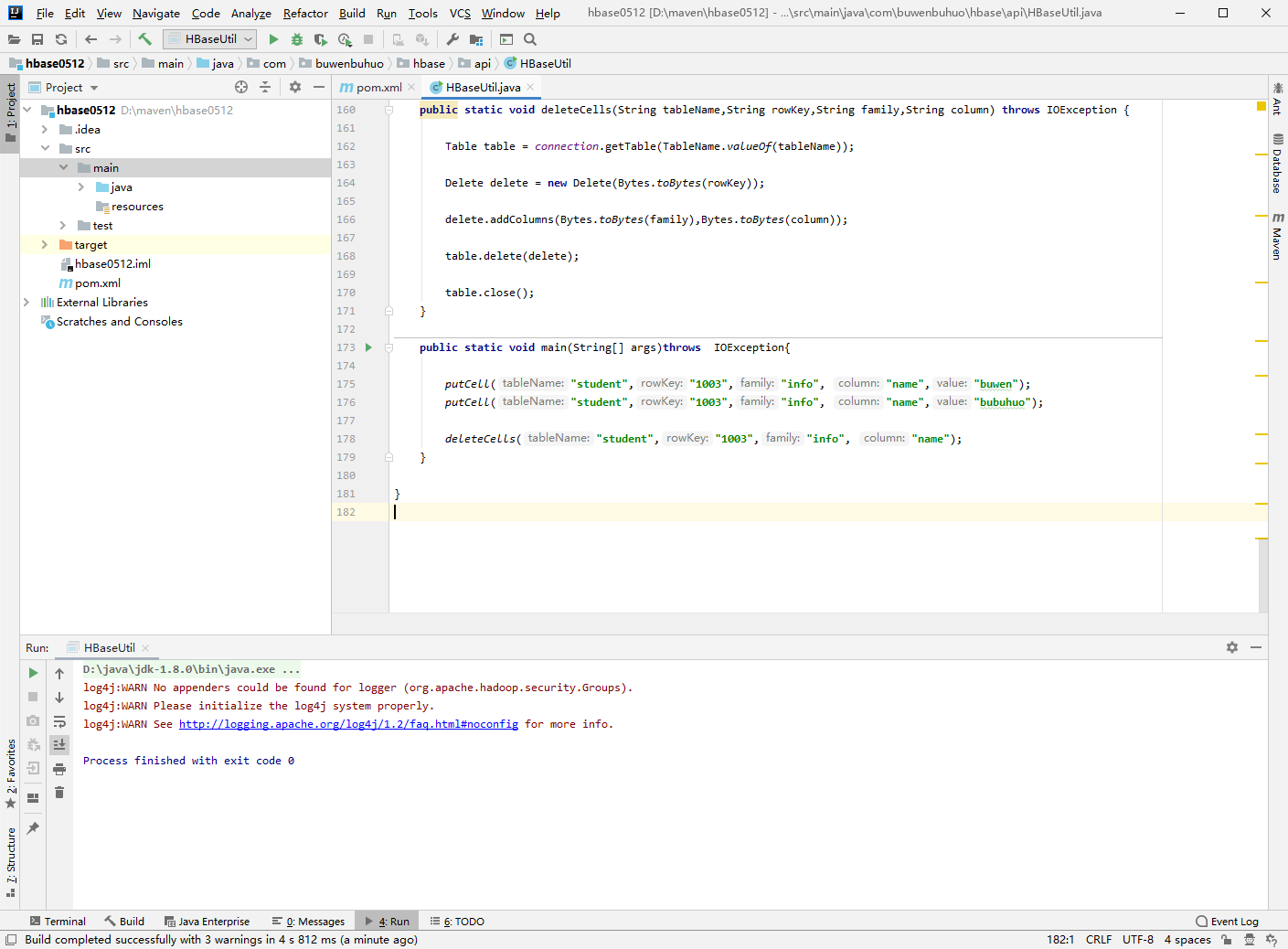Toggle the 1: Project side panel

pyautogui.click(x=10, y=113)
